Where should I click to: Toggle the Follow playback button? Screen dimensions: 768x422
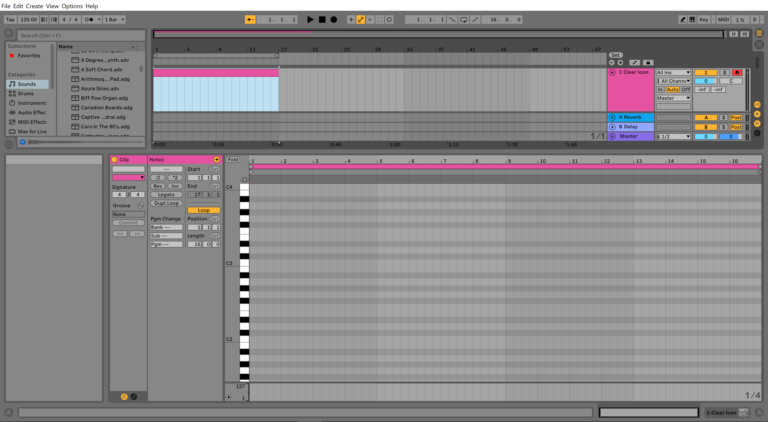[250, 20]
